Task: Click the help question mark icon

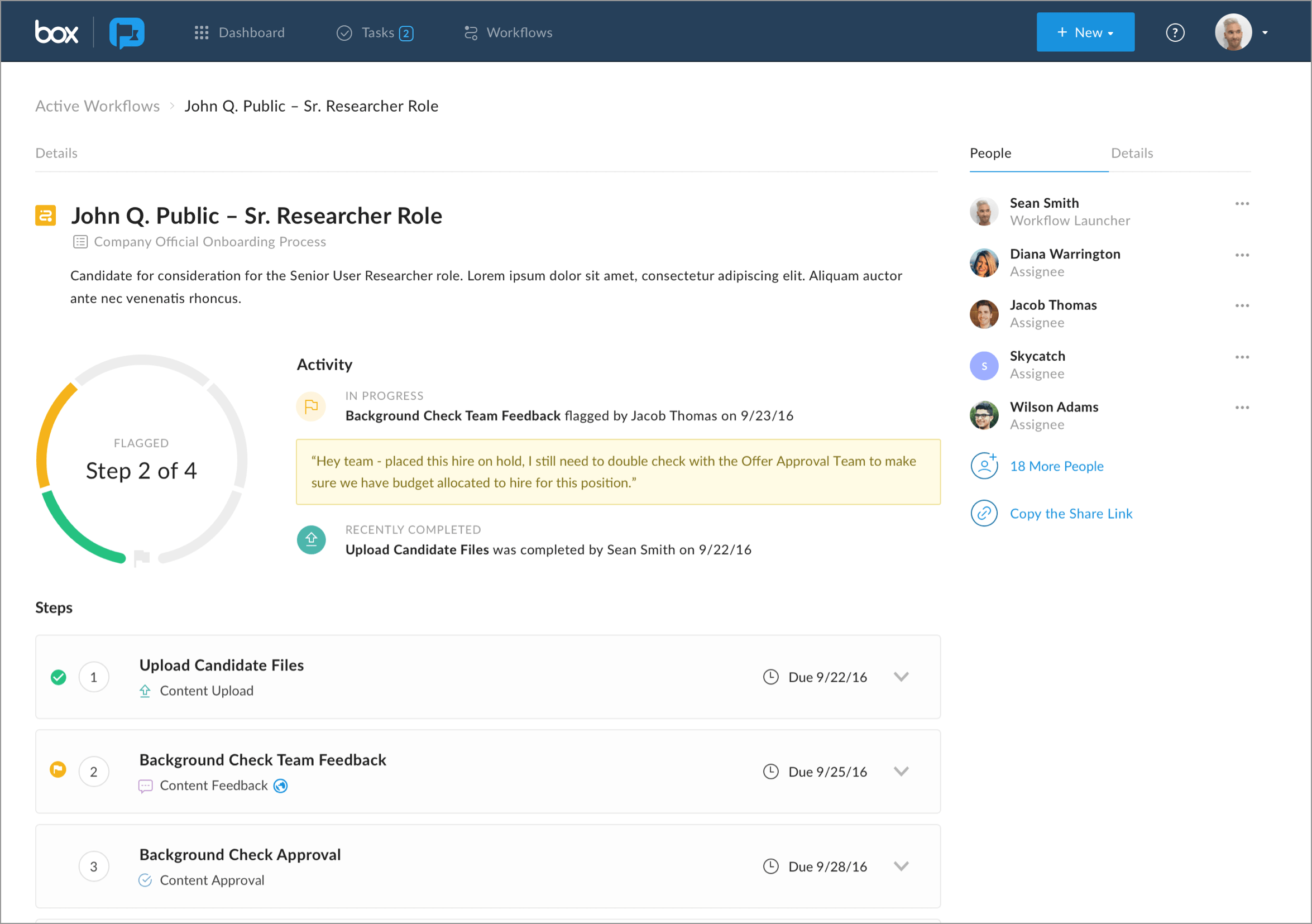Action: click(x=1175, y=32)
